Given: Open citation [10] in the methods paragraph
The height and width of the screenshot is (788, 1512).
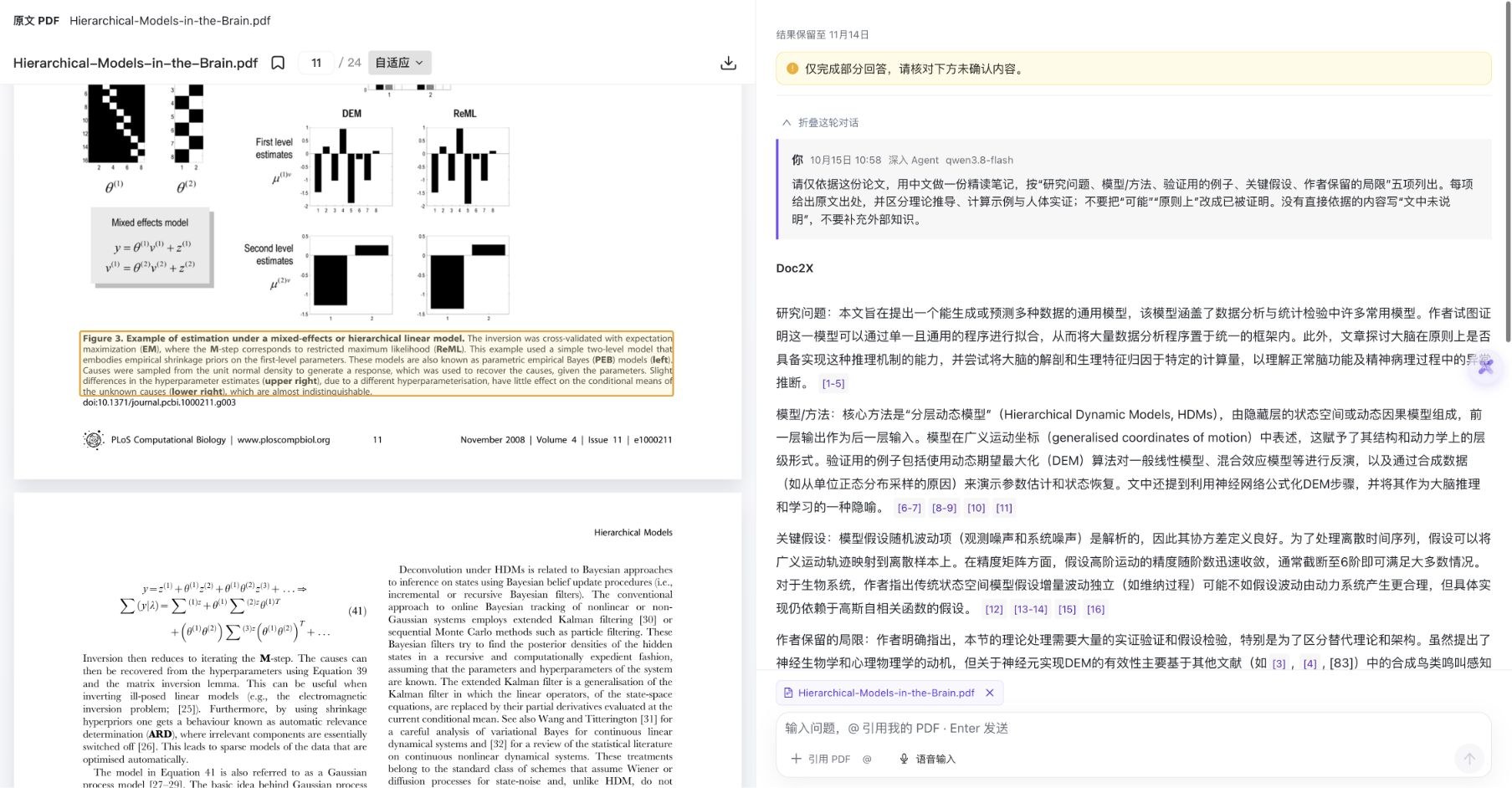Looking at the screenshot, I should click(x=976, y=508).
